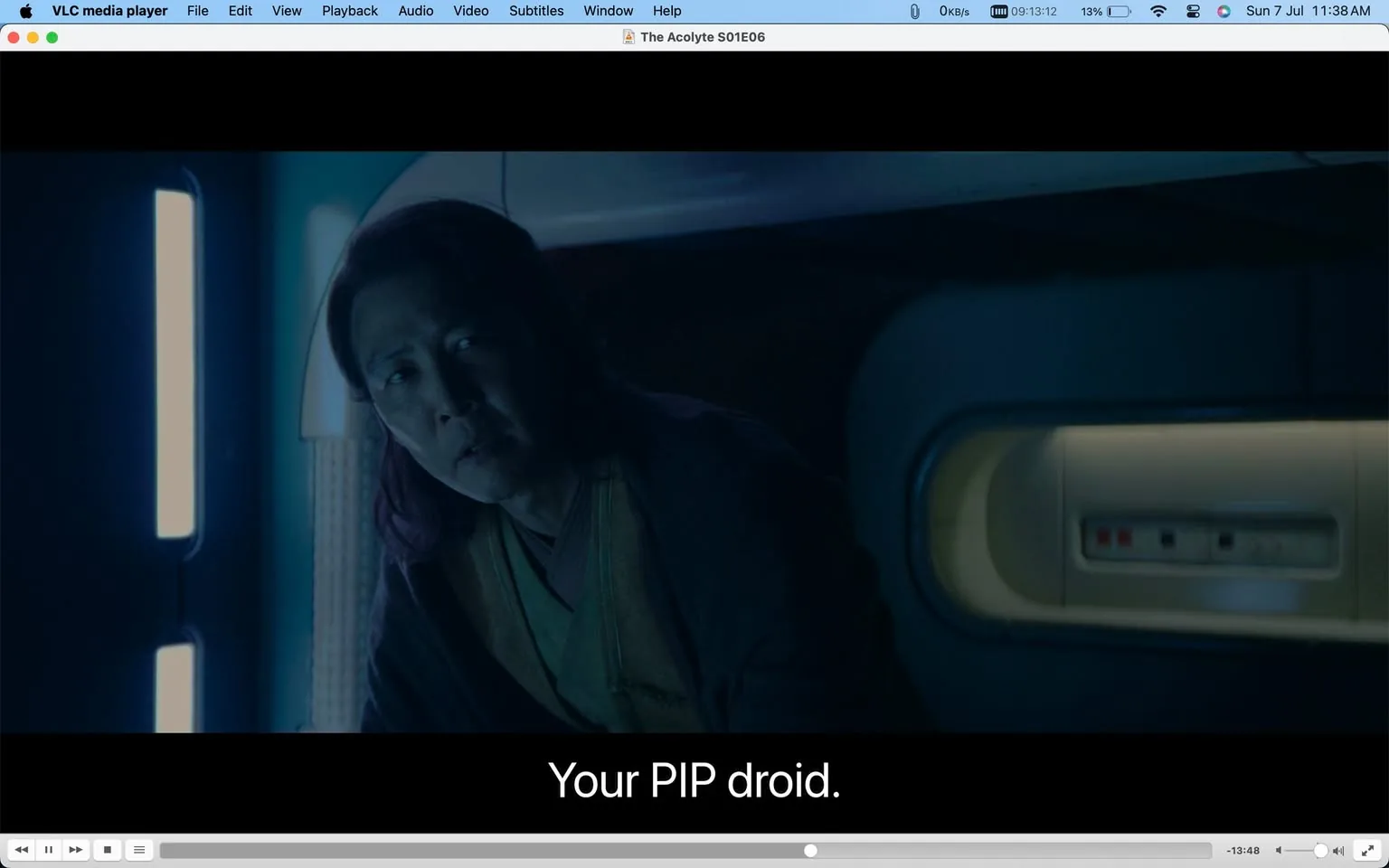Set maximum volume via right speaker icon

coord(1337,850)
